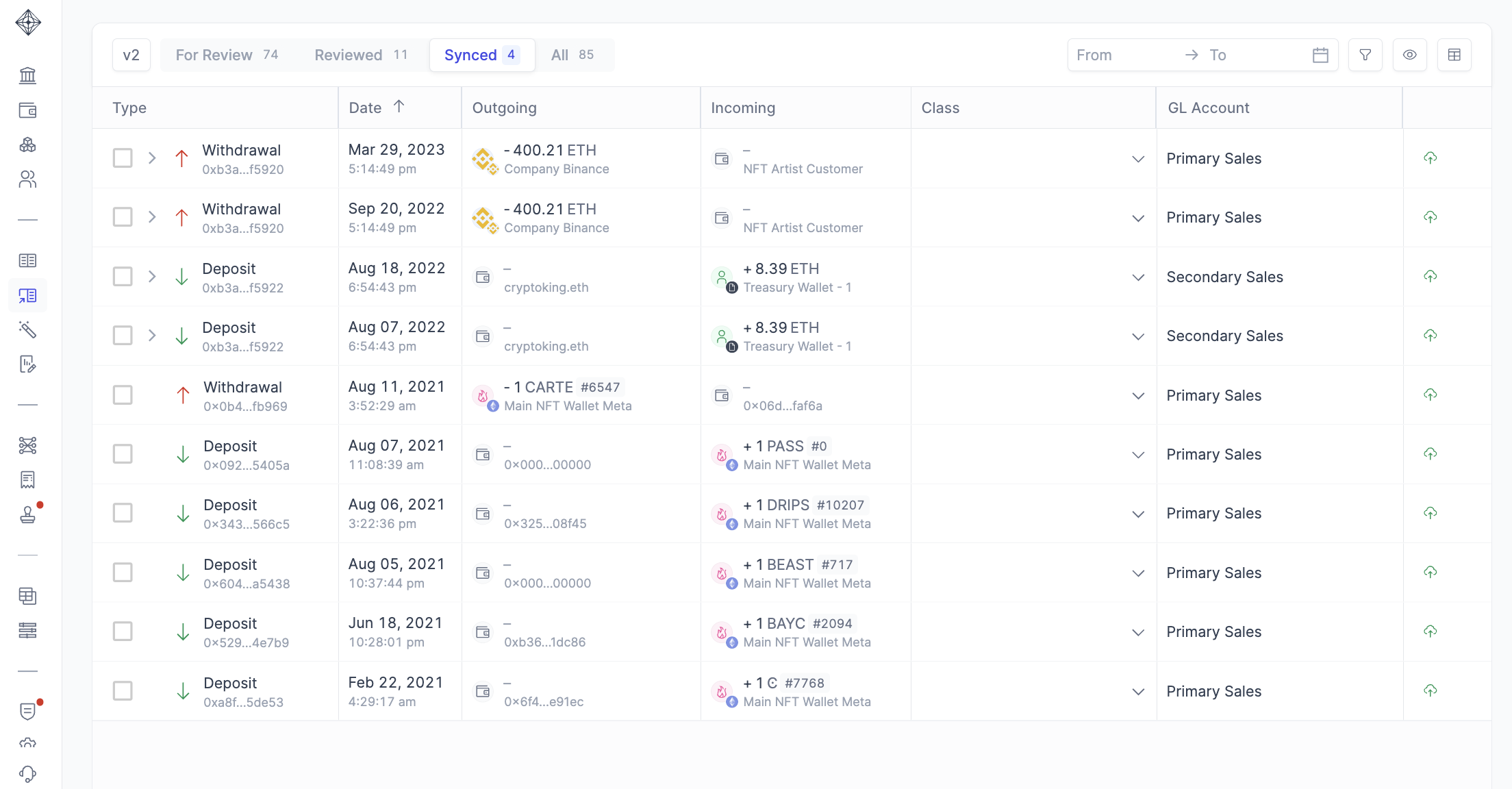The height and width of the screenshot is (789, 1512).
Task: Click the stamp icon with red dot
Action: pyautogui.click(x=27, y=514)
